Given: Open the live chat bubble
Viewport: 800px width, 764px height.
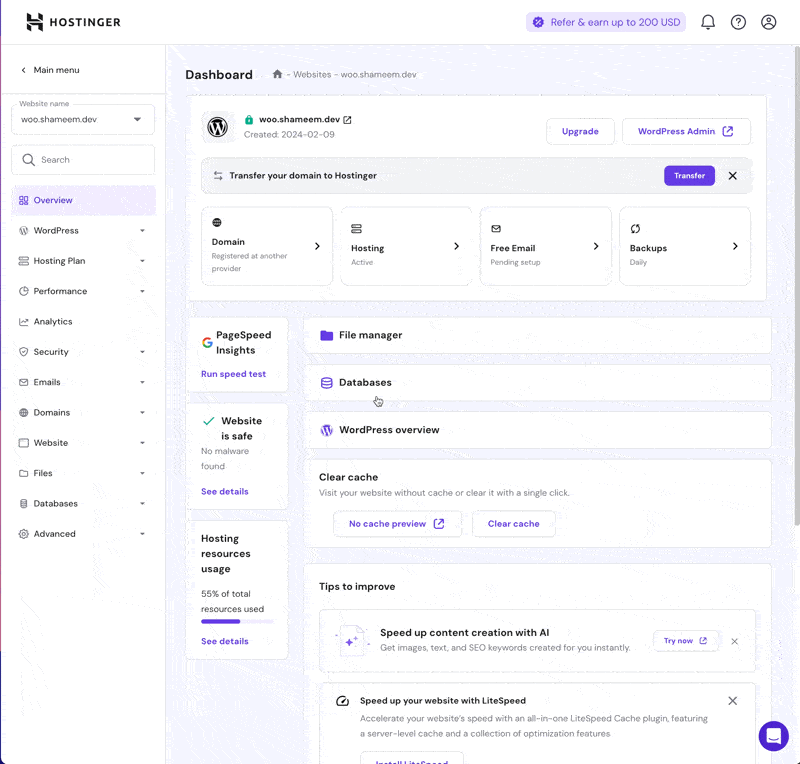Looking at the screenshot, I should [x=773, y=736].
